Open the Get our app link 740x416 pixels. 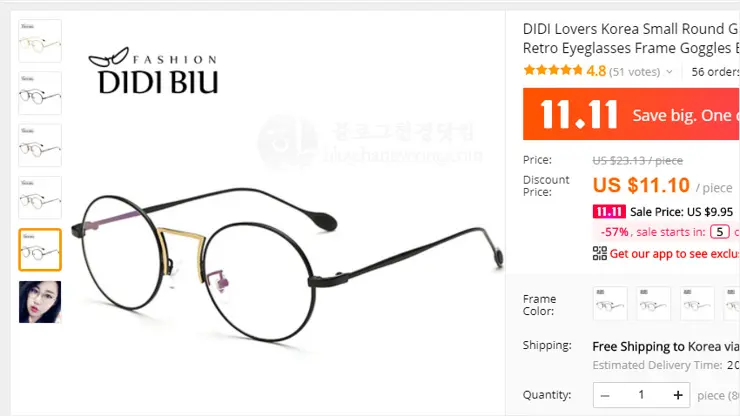(674, 254)
